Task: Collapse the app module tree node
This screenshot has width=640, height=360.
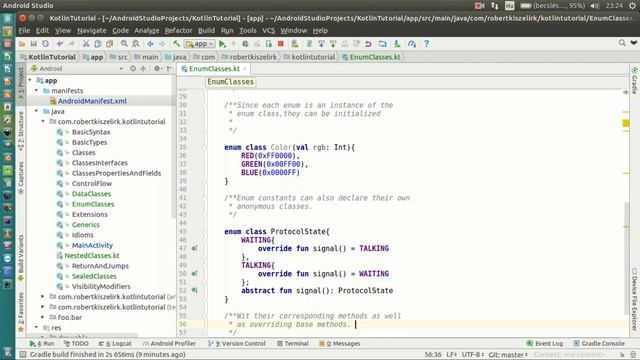Action: [30, 80]
